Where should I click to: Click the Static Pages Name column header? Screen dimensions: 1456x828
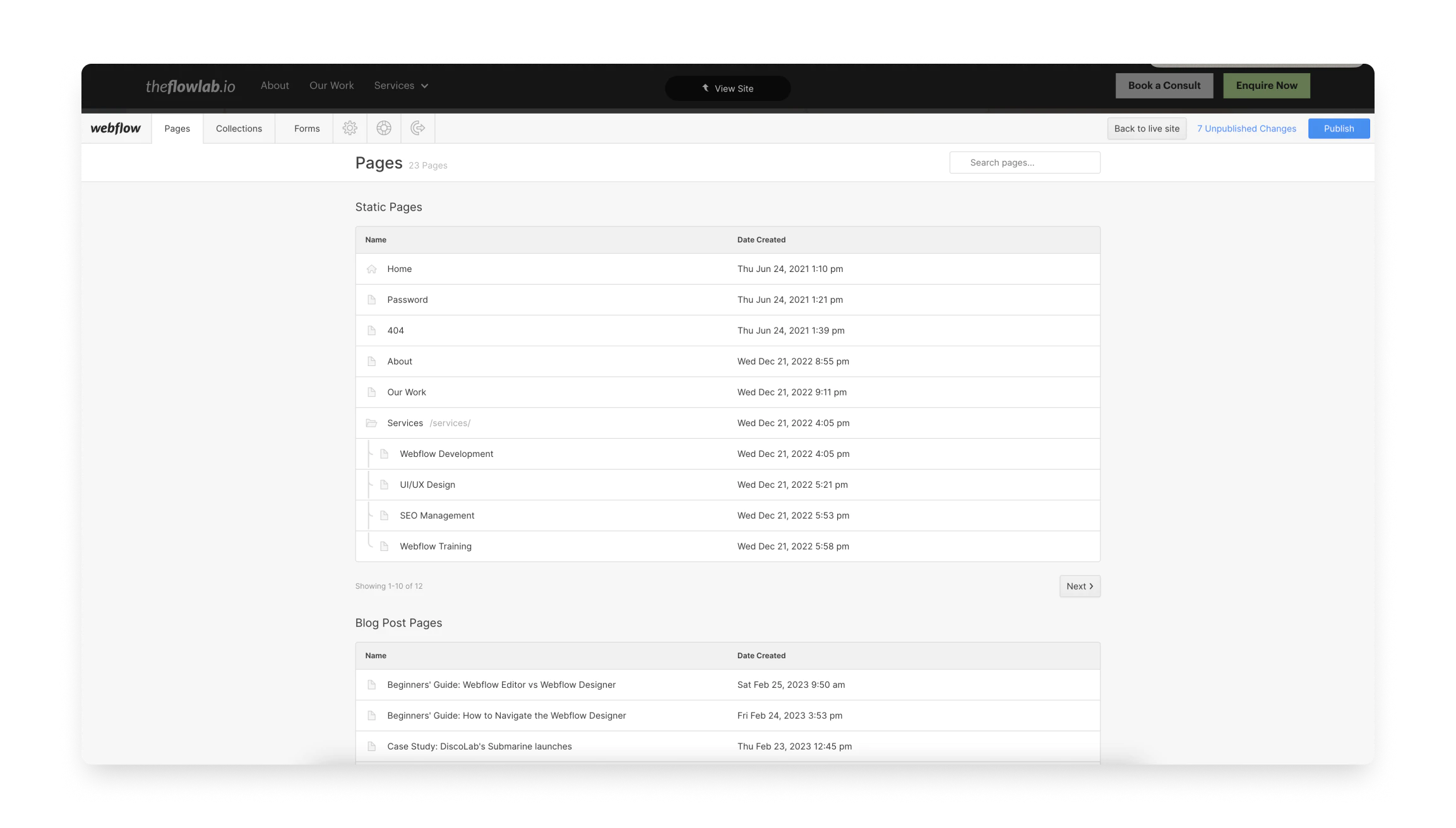click(x=376, y=240)
